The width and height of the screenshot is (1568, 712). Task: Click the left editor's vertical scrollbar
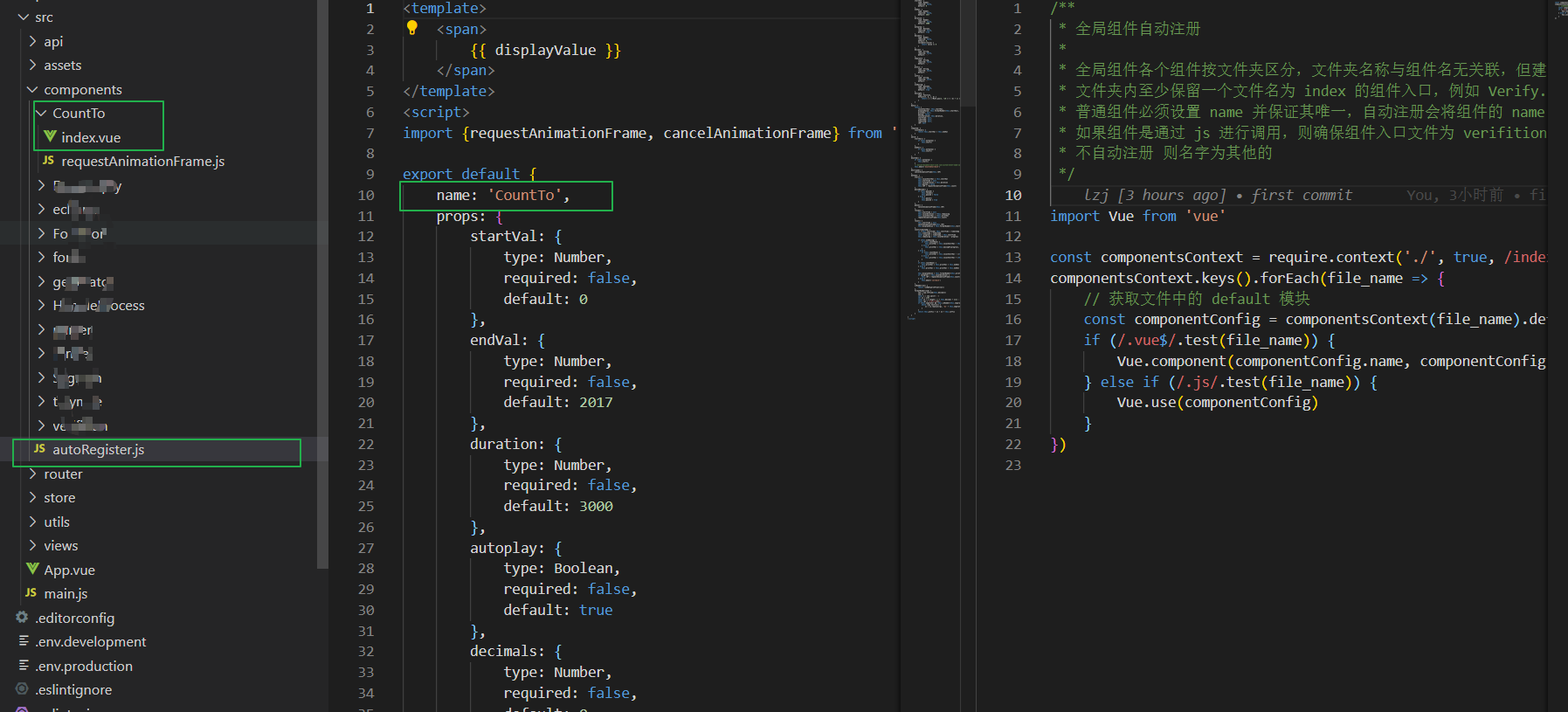tap(968, 52)
